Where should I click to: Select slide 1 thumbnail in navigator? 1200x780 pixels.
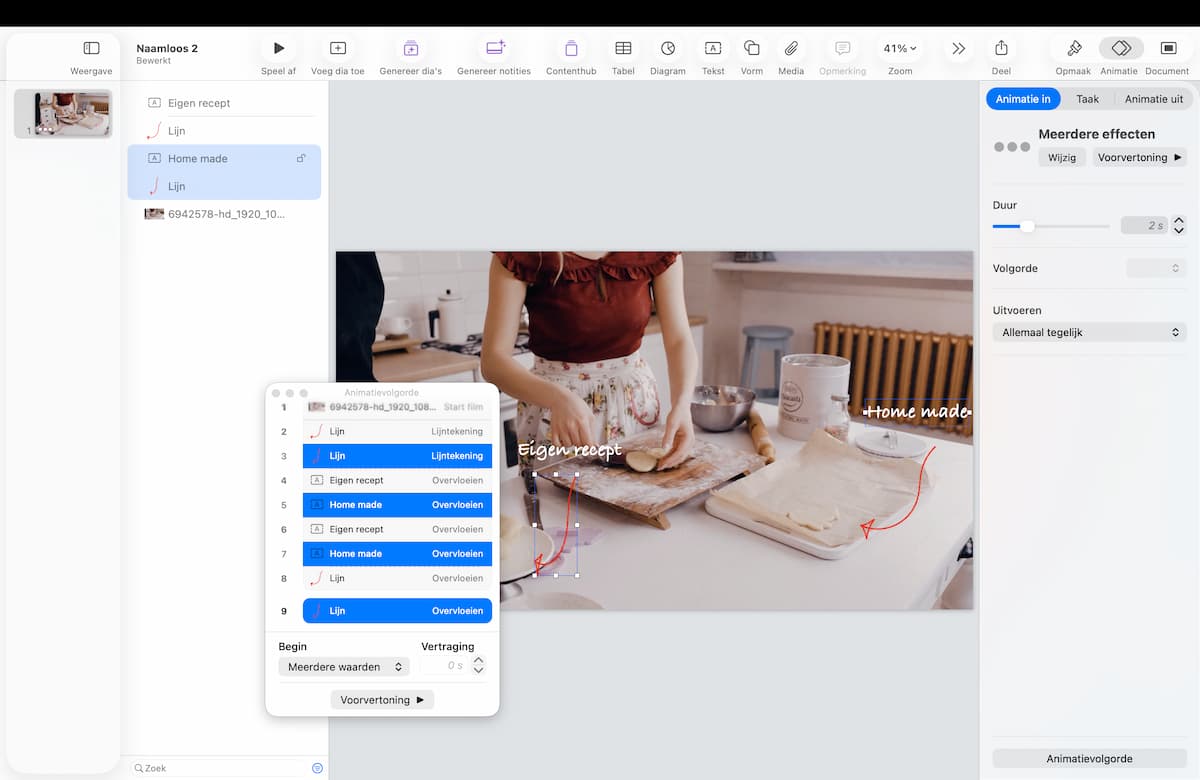pyautogui.click(x=63, y=114)
